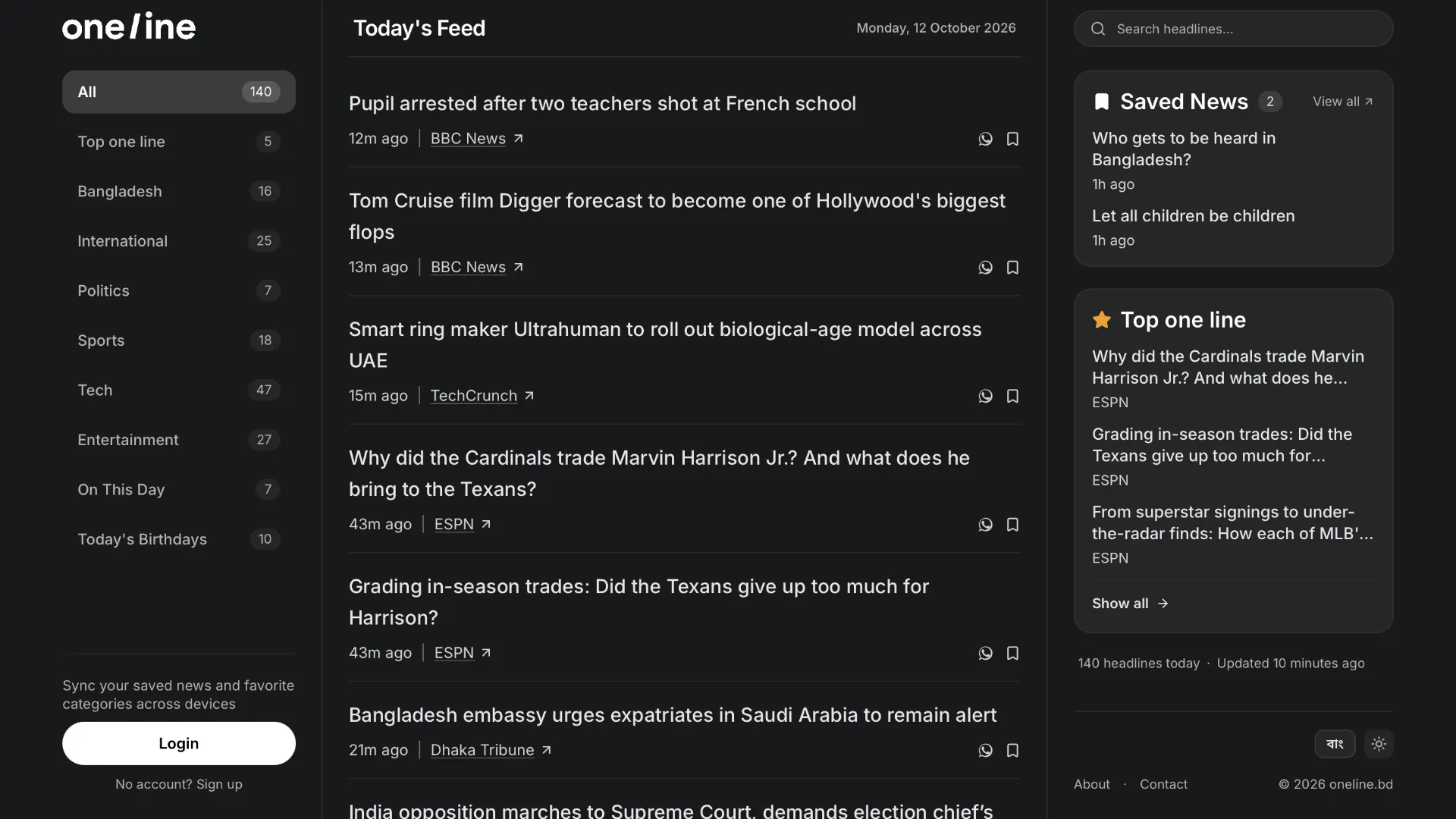Open View all saved news
This screenshot has width=1456, height=819.
pyautogui.click(x=1343, y=102)
